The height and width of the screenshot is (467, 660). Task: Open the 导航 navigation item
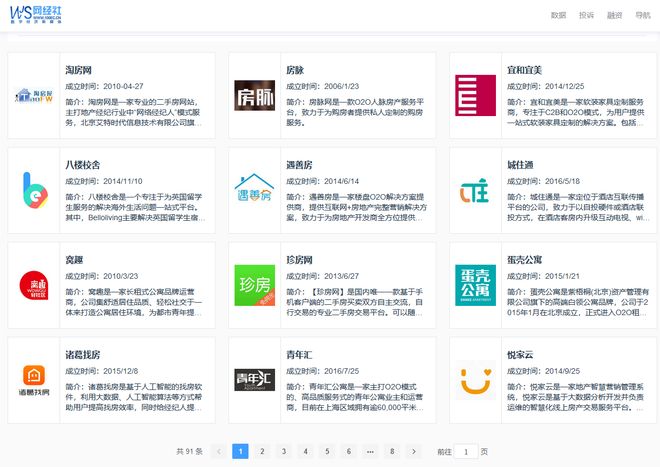[643, 15]
